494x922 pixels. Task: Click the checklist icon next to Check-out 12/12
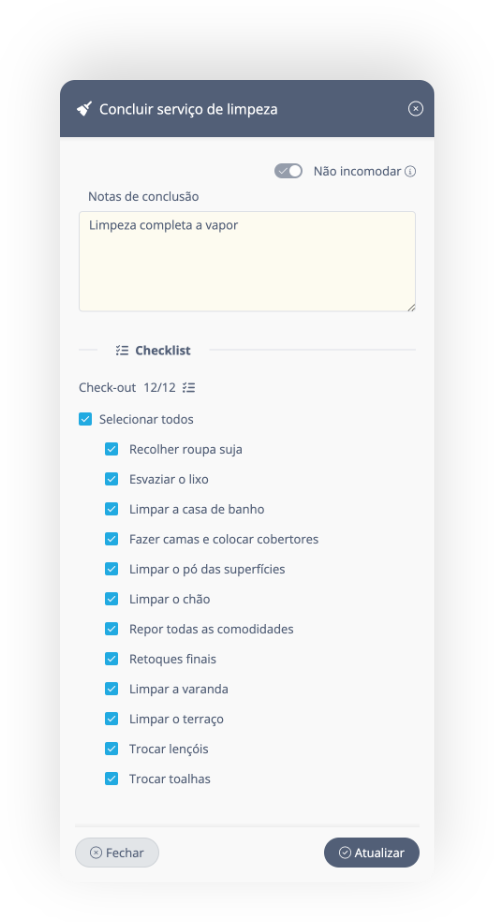(189, 387)
